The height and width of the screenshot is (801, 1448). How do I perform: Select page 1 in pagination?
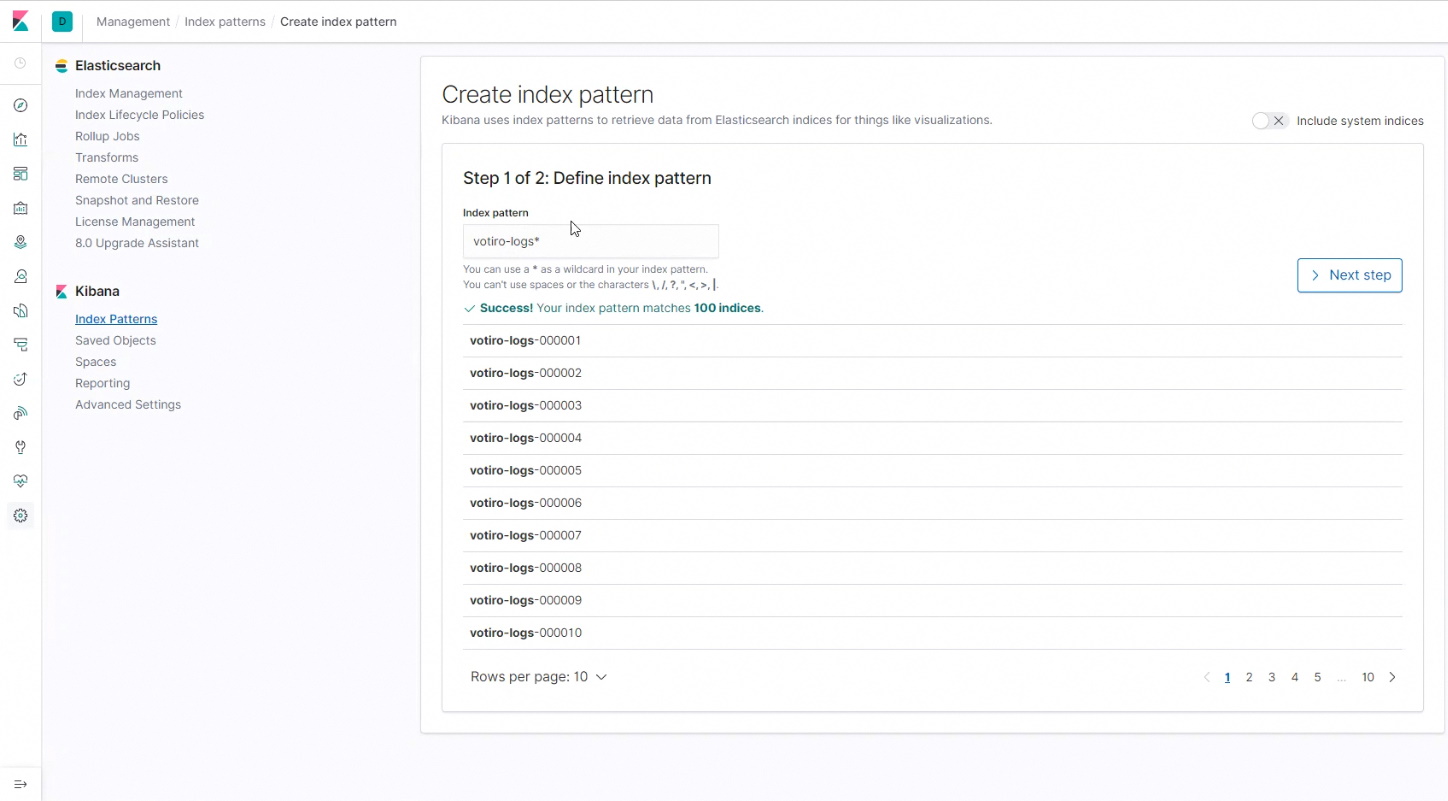tap(1227, 677)
